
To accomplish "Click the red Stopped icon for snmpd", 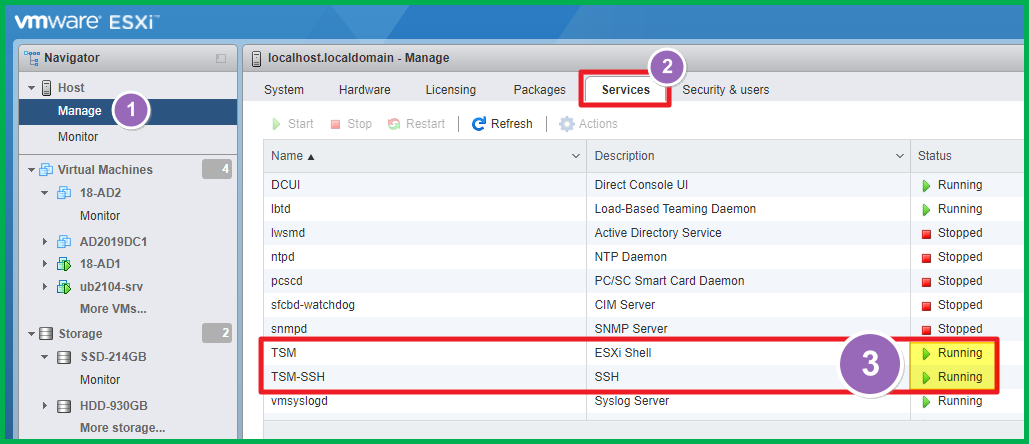I will 927,330.
